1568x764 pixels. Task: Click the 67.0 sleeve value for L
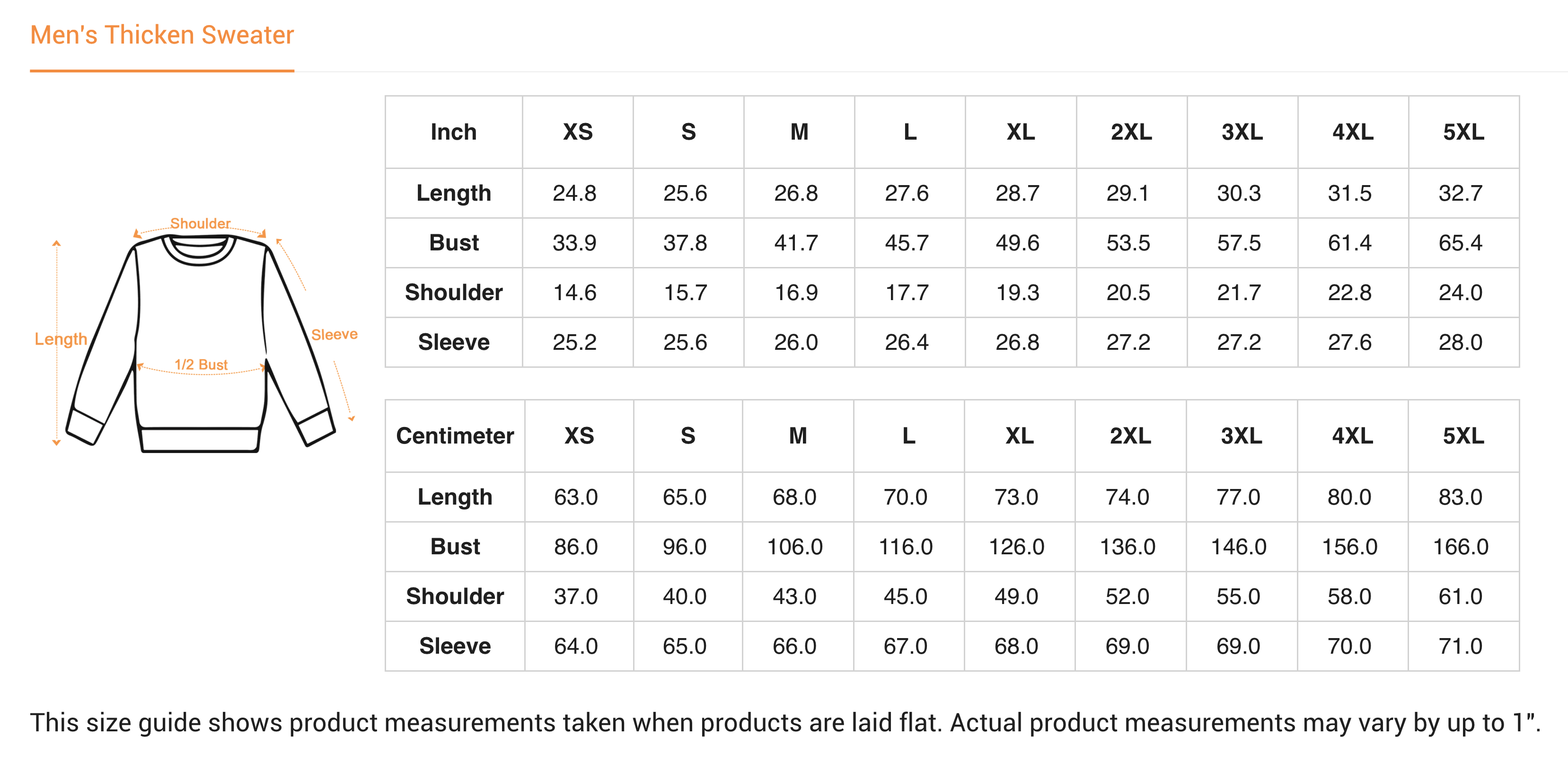[905, 646]
